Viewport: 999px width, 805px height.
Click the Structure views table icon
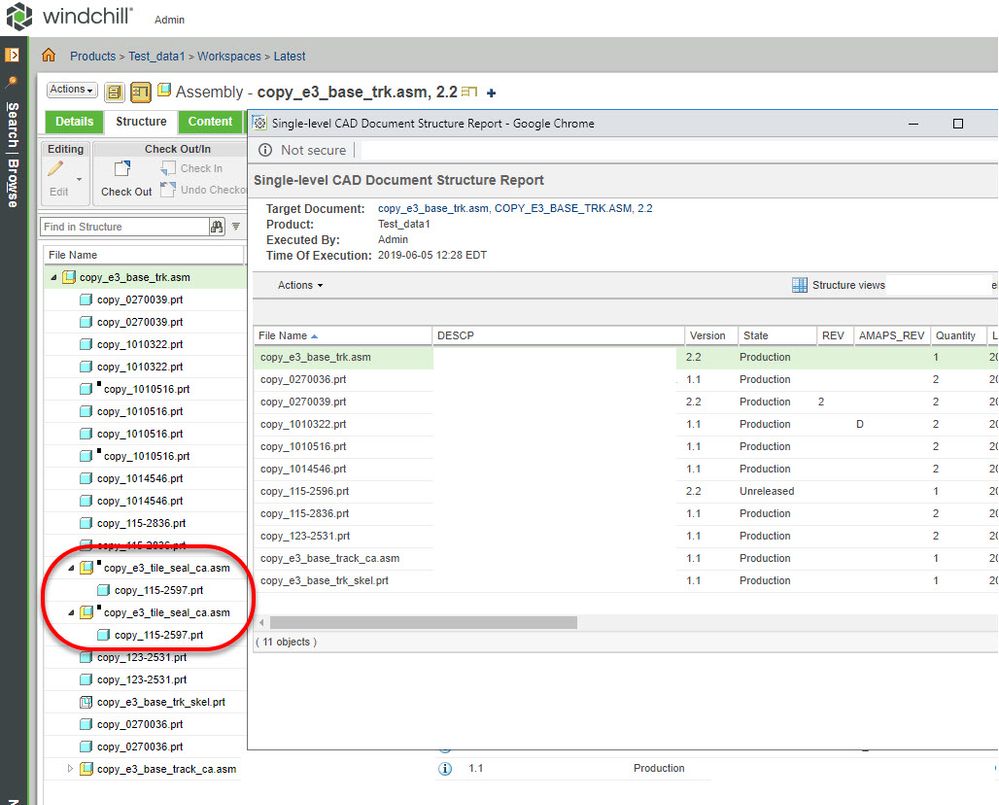coord(800,285)
